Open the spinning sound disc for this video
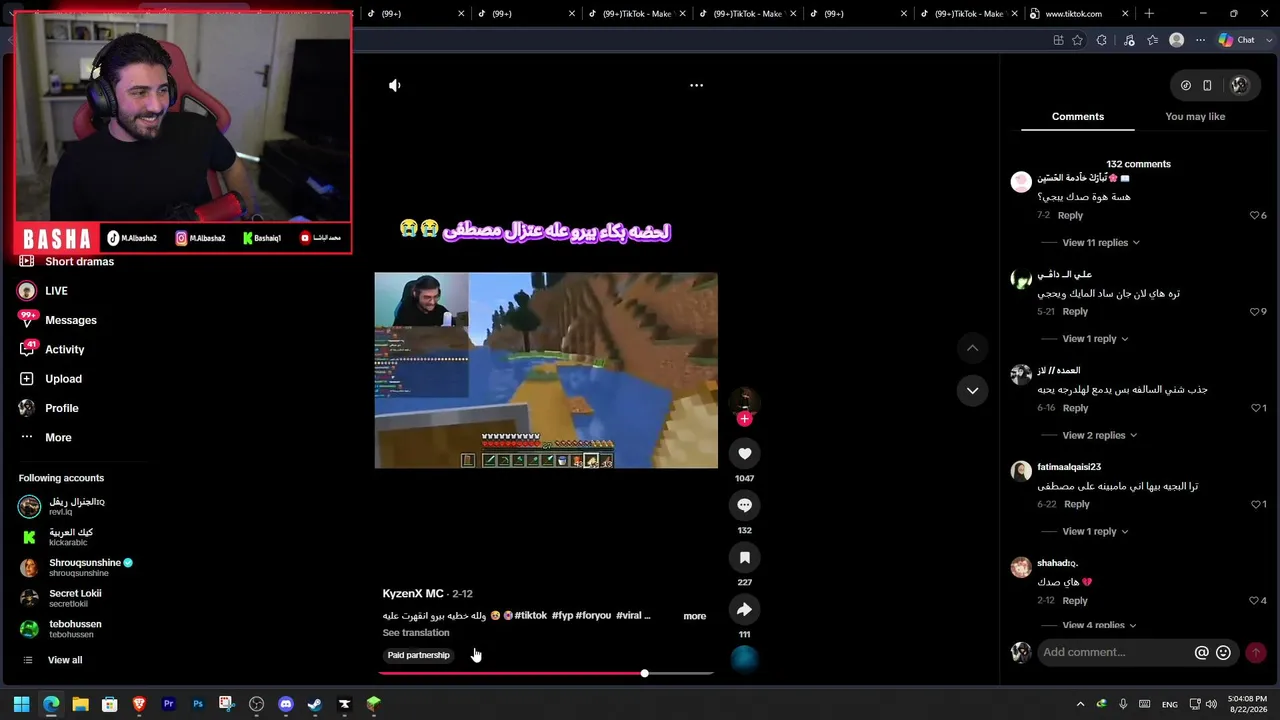Viewport: 1280px width, 720px height. click(744, 658)
